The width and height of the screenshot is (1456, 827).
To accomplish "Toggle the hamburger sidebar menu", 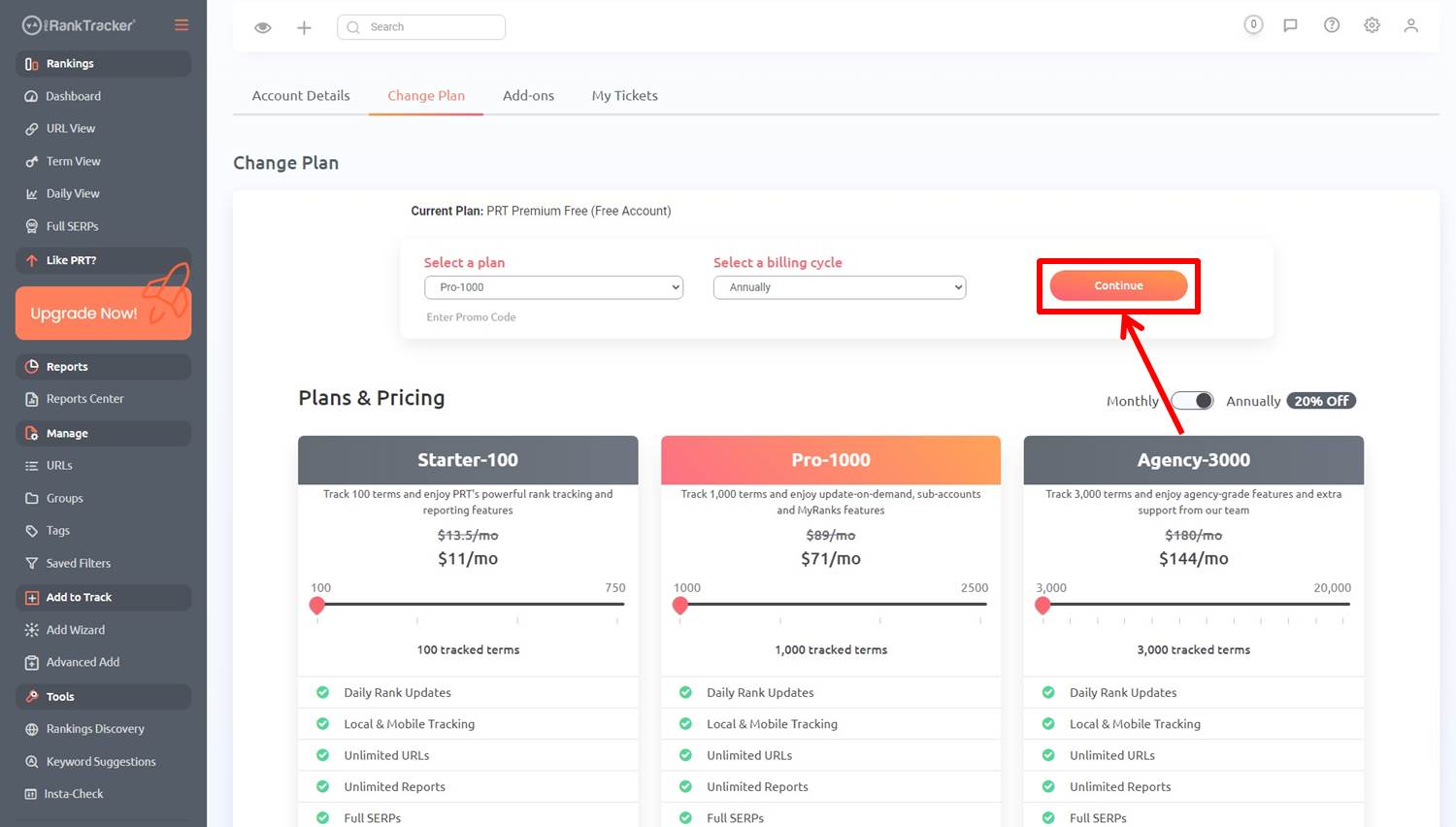I will pos(182,25).
